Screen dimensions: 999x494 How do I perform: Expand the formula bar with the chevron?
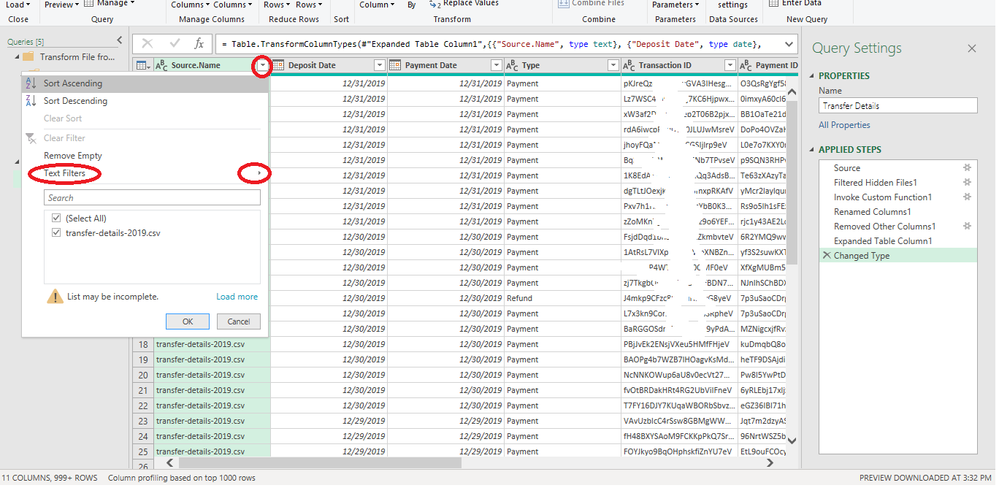coord(789,44)
